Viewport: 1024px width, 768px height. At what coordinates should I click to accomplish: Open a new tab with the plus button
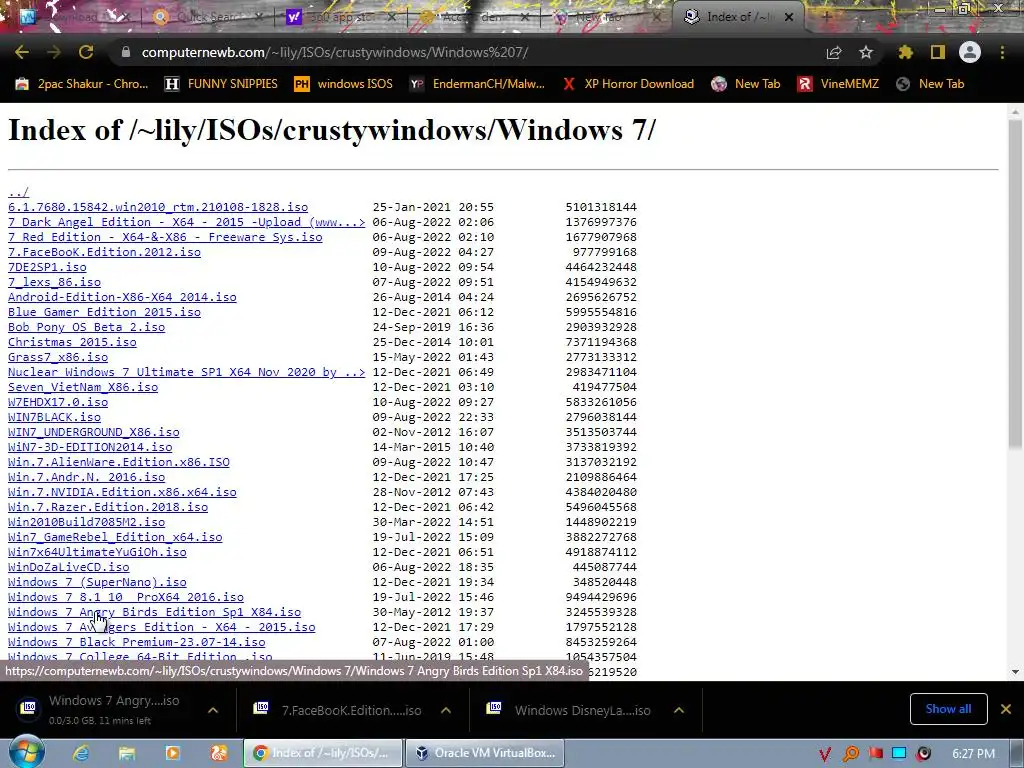[826, 17]
